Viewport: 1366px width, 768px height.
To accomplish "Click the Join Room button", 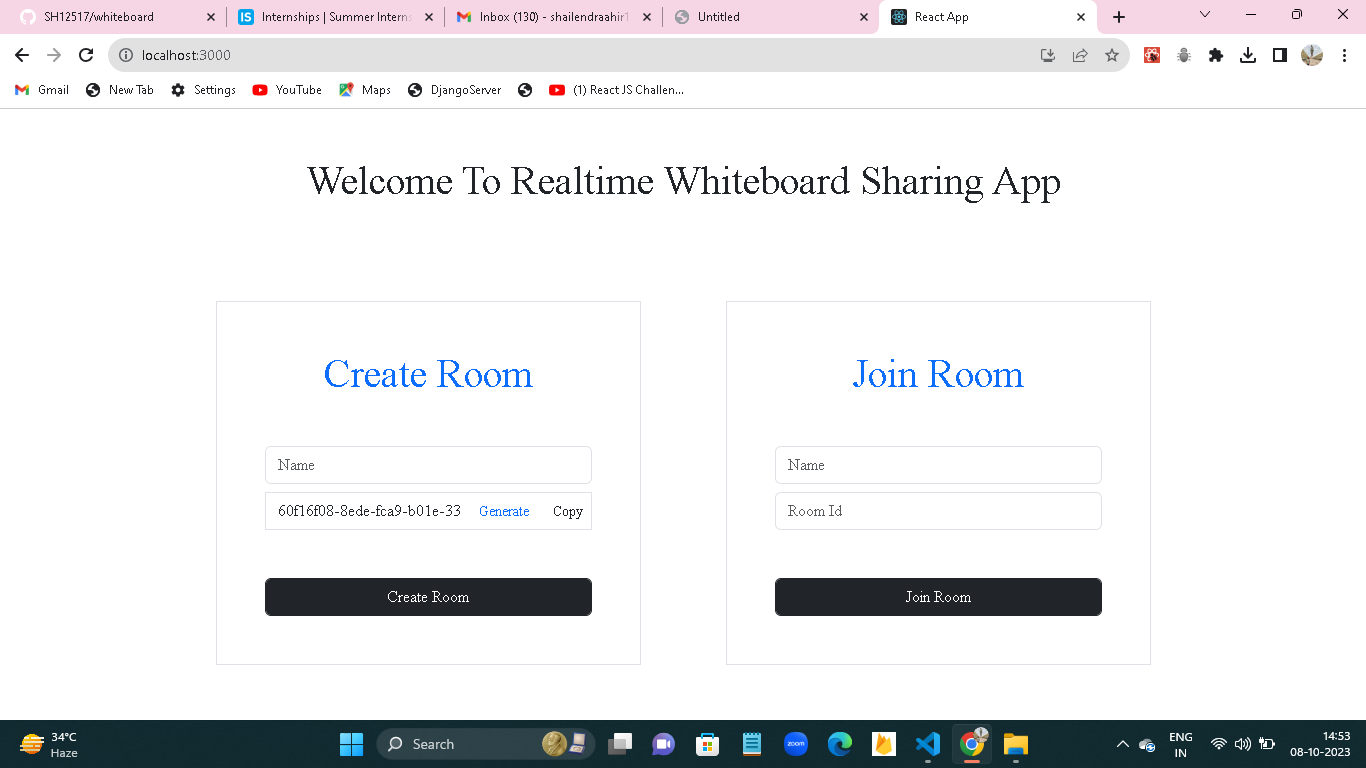I will (938, 597).
